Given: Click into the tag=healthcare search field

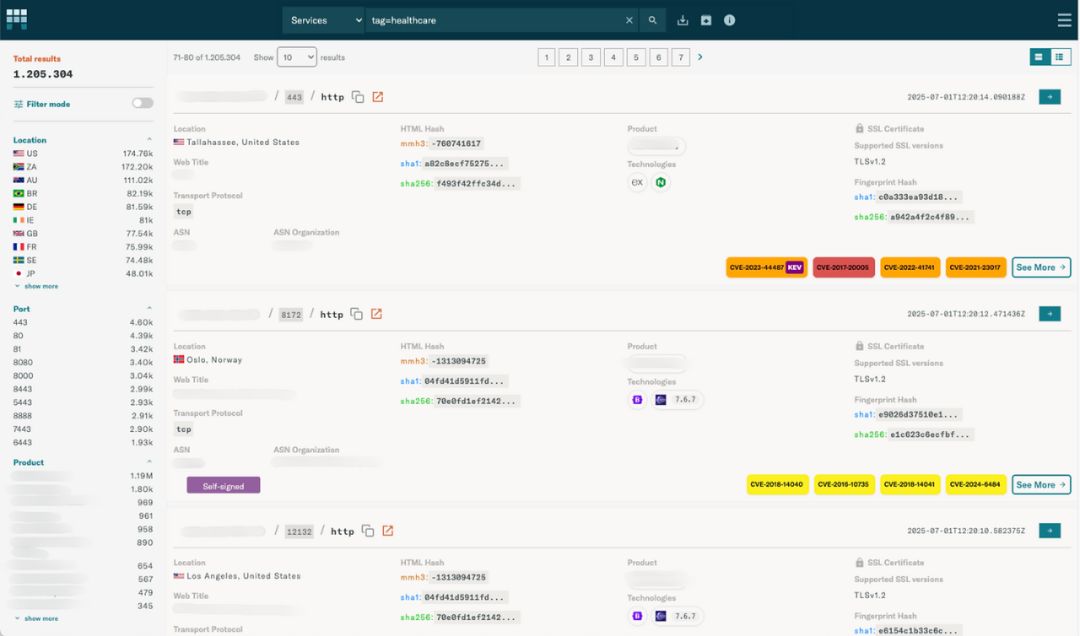Looking at the screenshot, I should click(495, 20).
